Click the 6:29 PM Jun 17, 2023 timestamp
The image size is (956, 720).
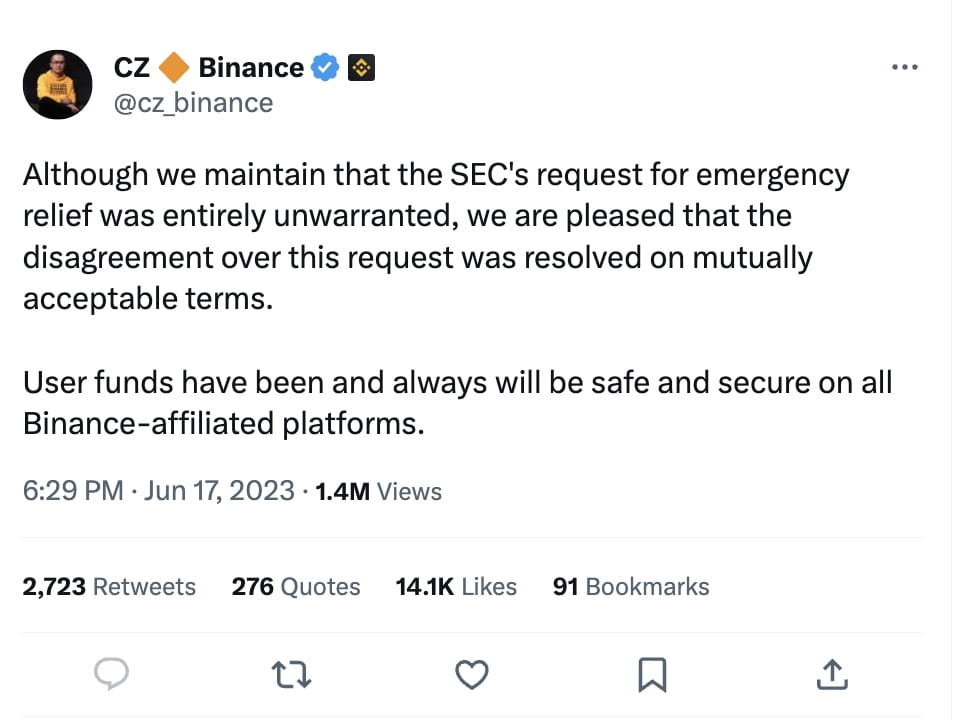click(x=159, y=491)
